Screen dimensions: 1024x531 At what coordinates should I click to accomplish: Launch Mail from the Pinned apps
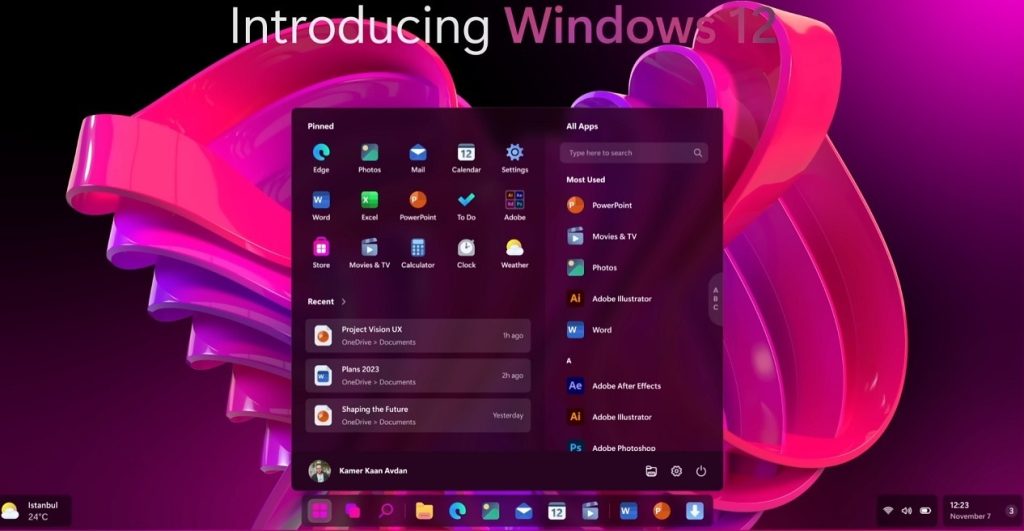pyautogui.click(x=418, y=158)
